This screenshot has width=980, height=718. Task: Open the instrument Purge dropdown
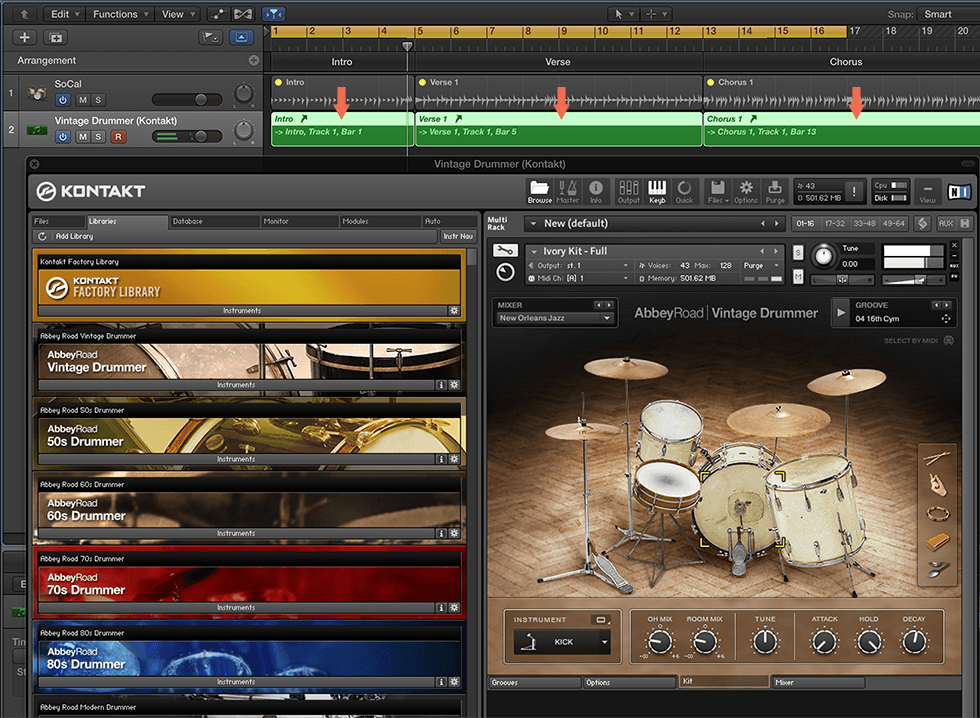761,266
